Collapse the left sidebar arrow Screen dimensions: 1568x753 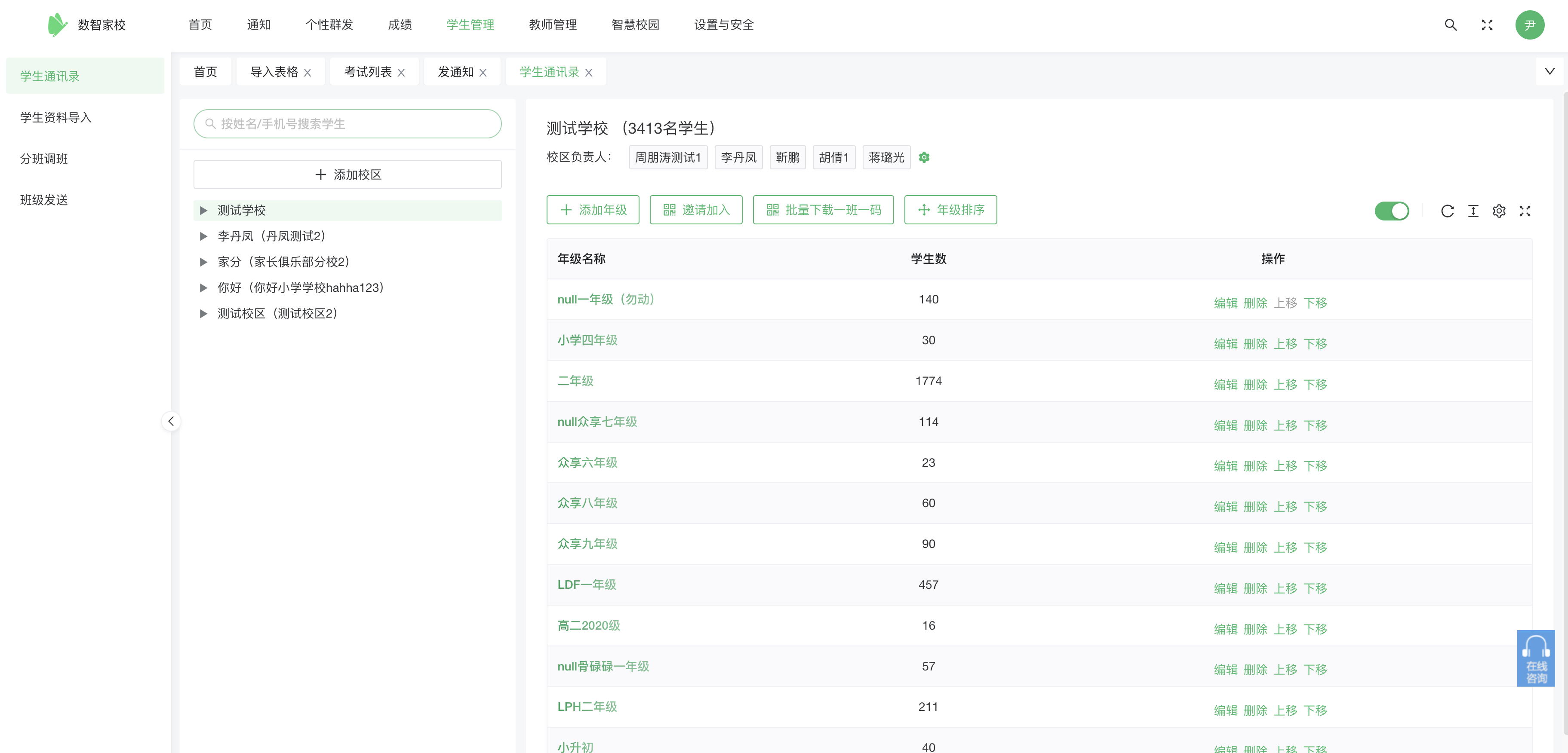pyautogui.click(x=171, y=421)
